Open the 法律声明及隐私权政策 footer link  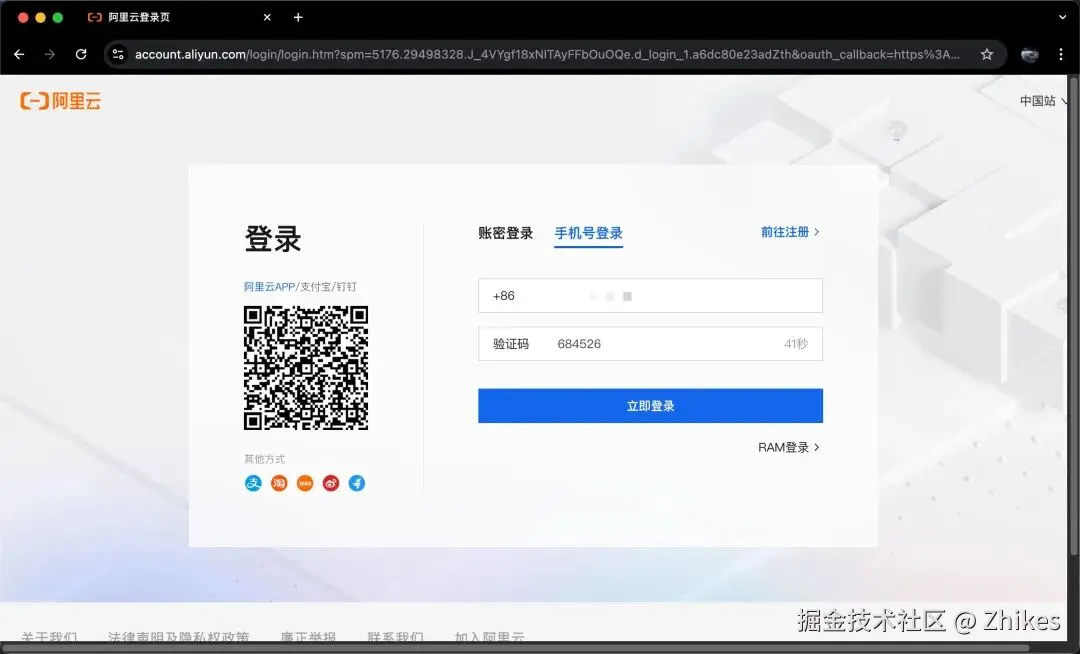click(178, 637)
